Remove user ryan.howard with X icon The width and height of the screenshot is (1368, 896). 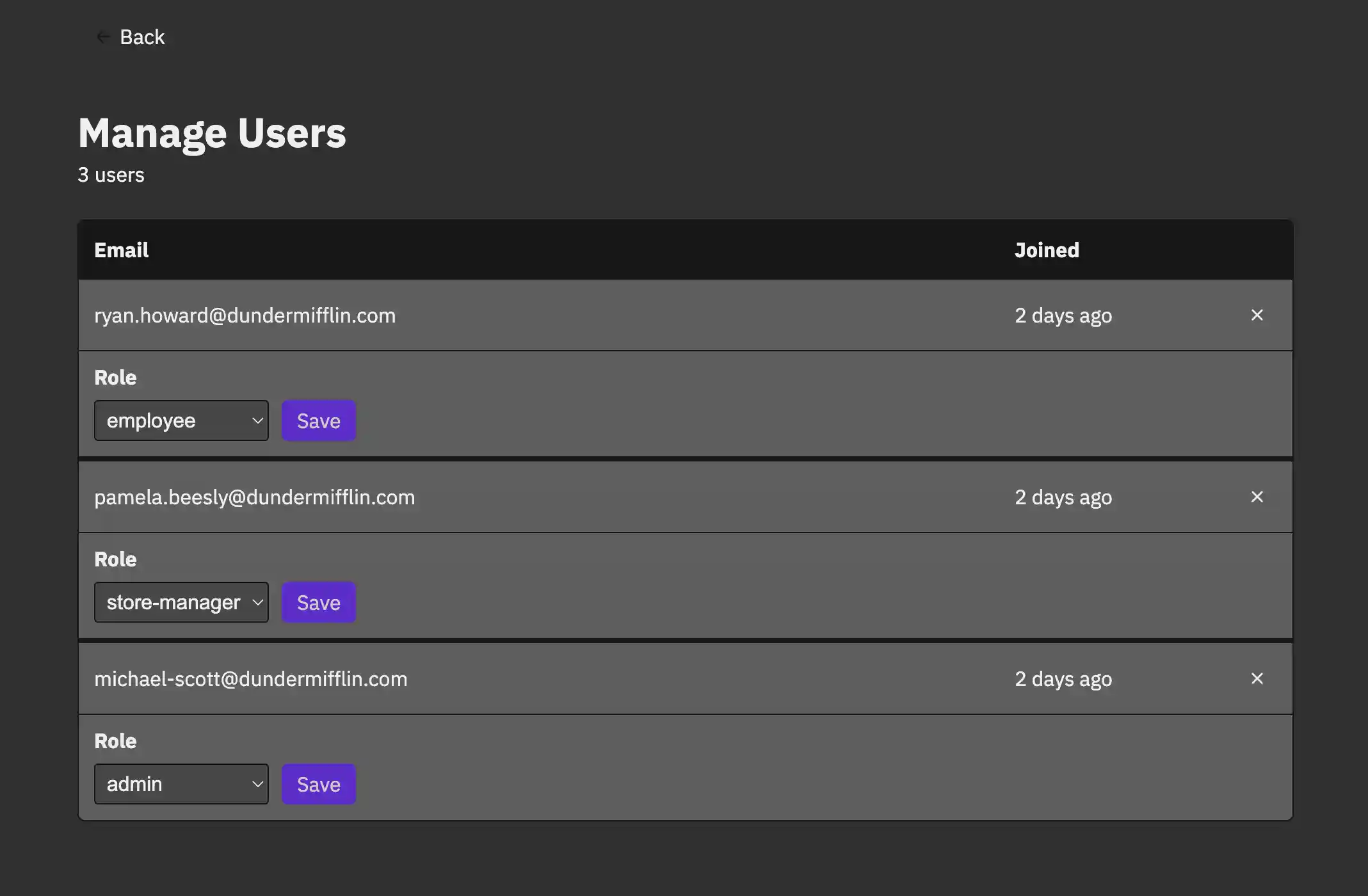(1257, 315)
